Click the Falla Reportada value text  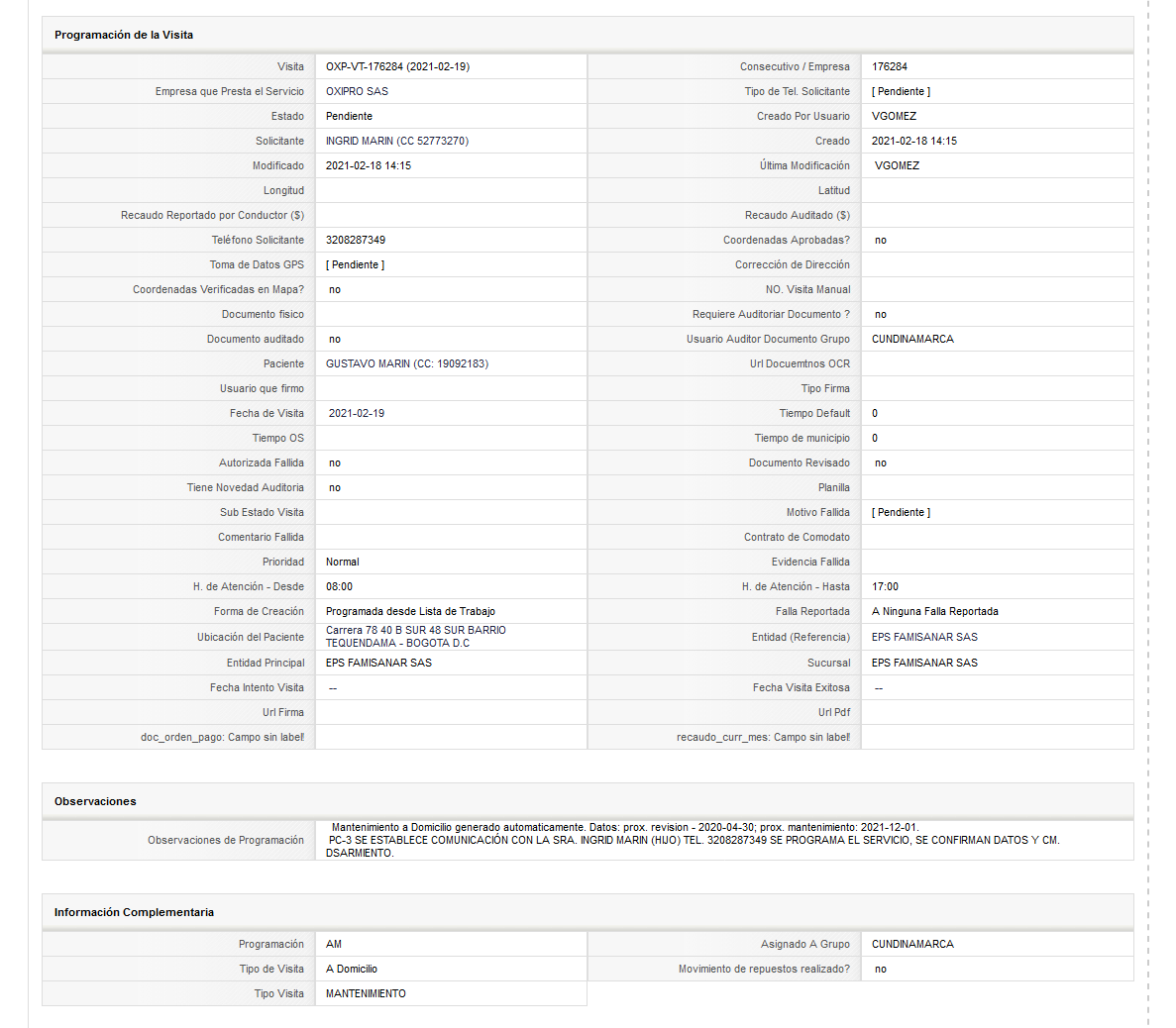(x=934, y=611)
